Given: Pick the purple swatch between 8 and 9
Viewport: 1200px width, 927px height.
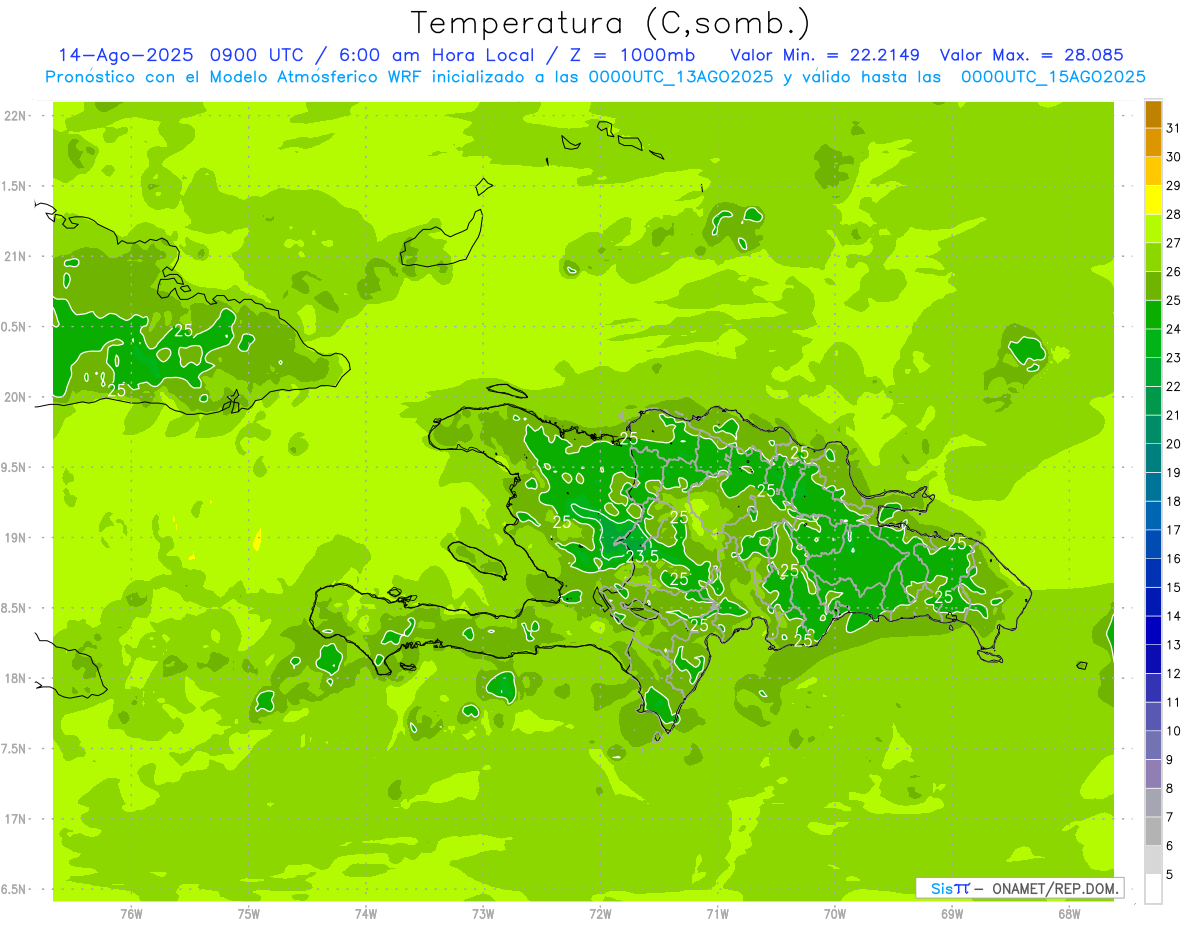Looking at the screenshot, I should click(1153, 774).
